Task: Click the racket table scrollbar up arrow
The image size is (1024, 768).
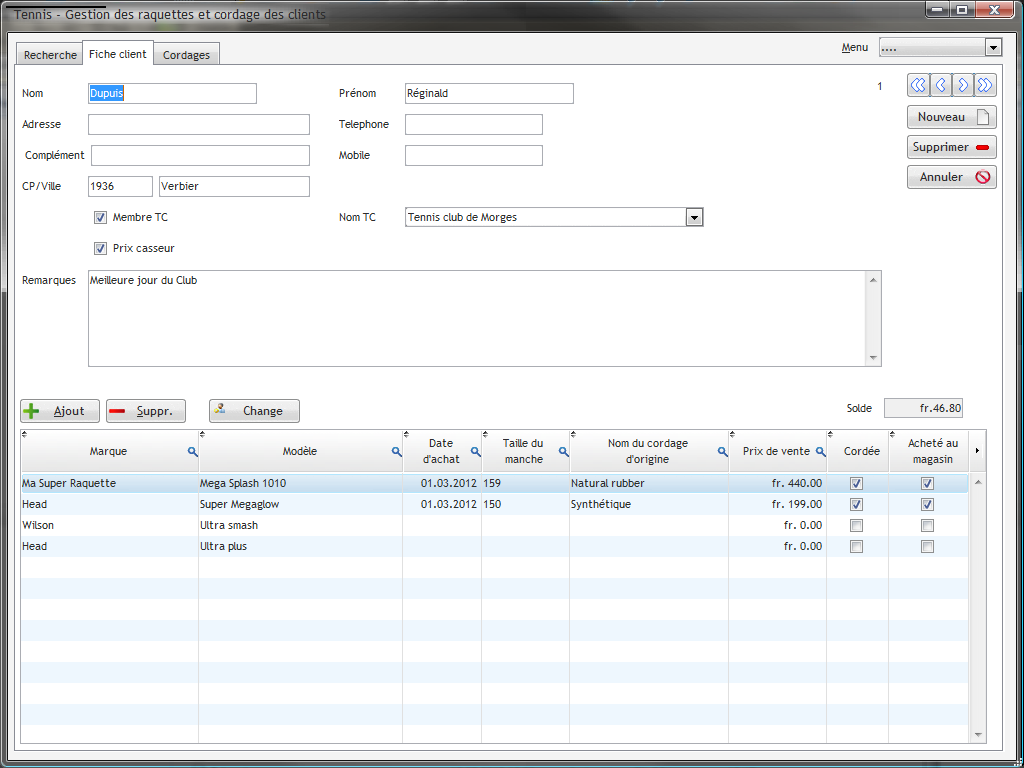Action: click(978, 482)
